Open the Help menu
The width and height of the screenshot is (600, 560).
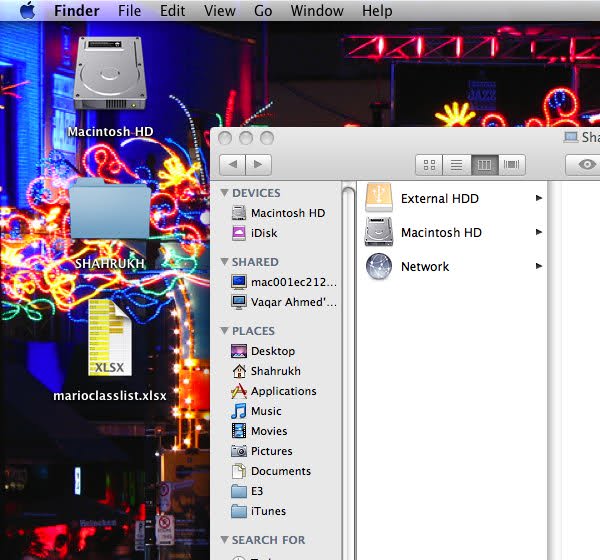pos(377,11)
